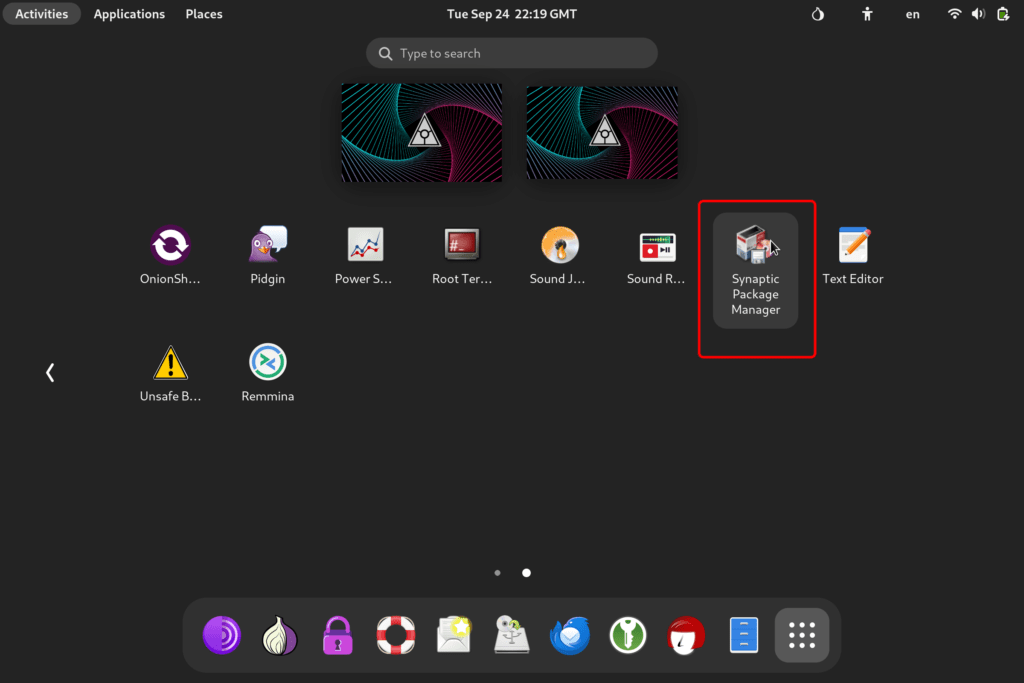The width and height of the screenshot is (1024, 683).
Task: Launch Root Terminal
Action: point(462,255)
